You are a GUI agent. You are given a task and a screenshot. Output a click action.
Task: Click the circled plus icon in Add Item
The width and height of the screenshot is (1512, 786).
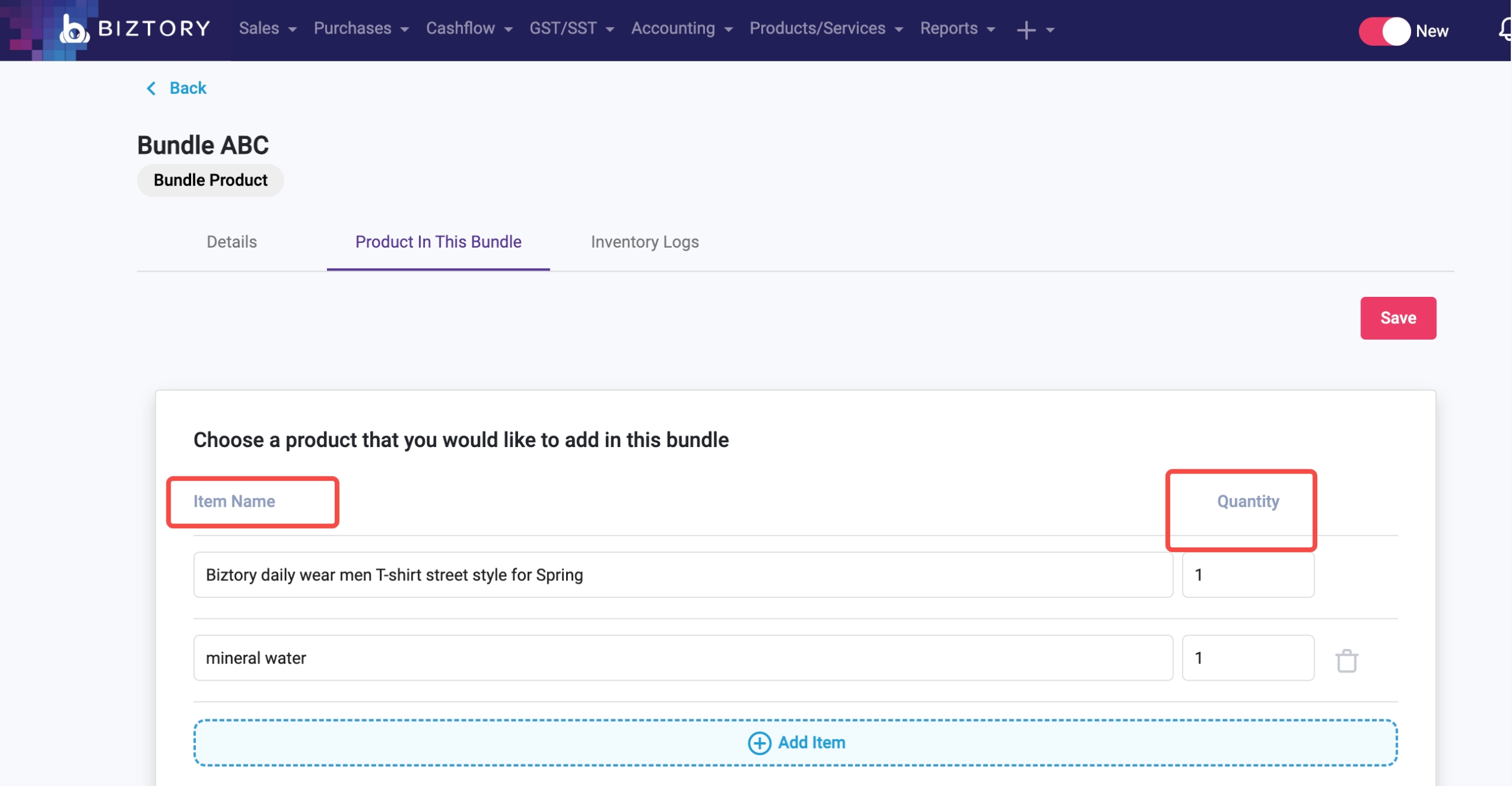(x=759, y=743)
